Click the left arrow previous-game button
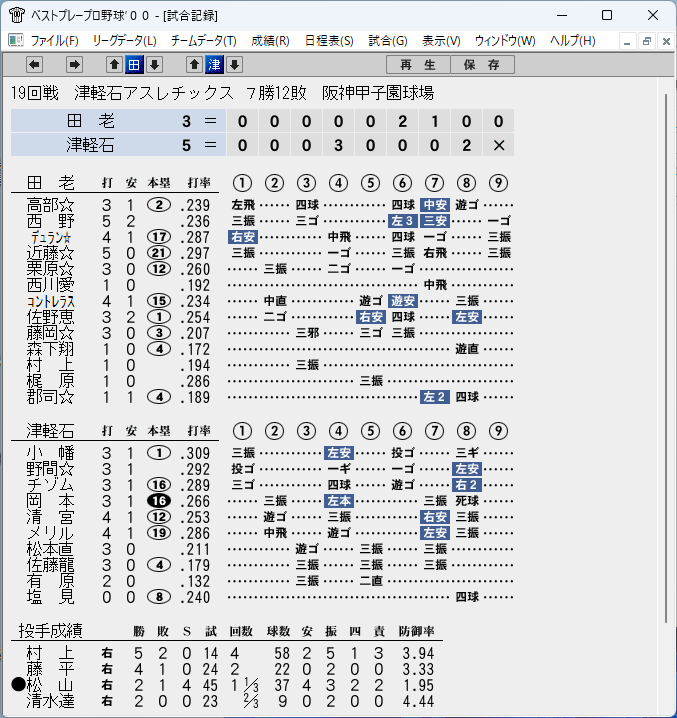Image resolution: width=677 pixels, height=718 pixels. [34, 65]
